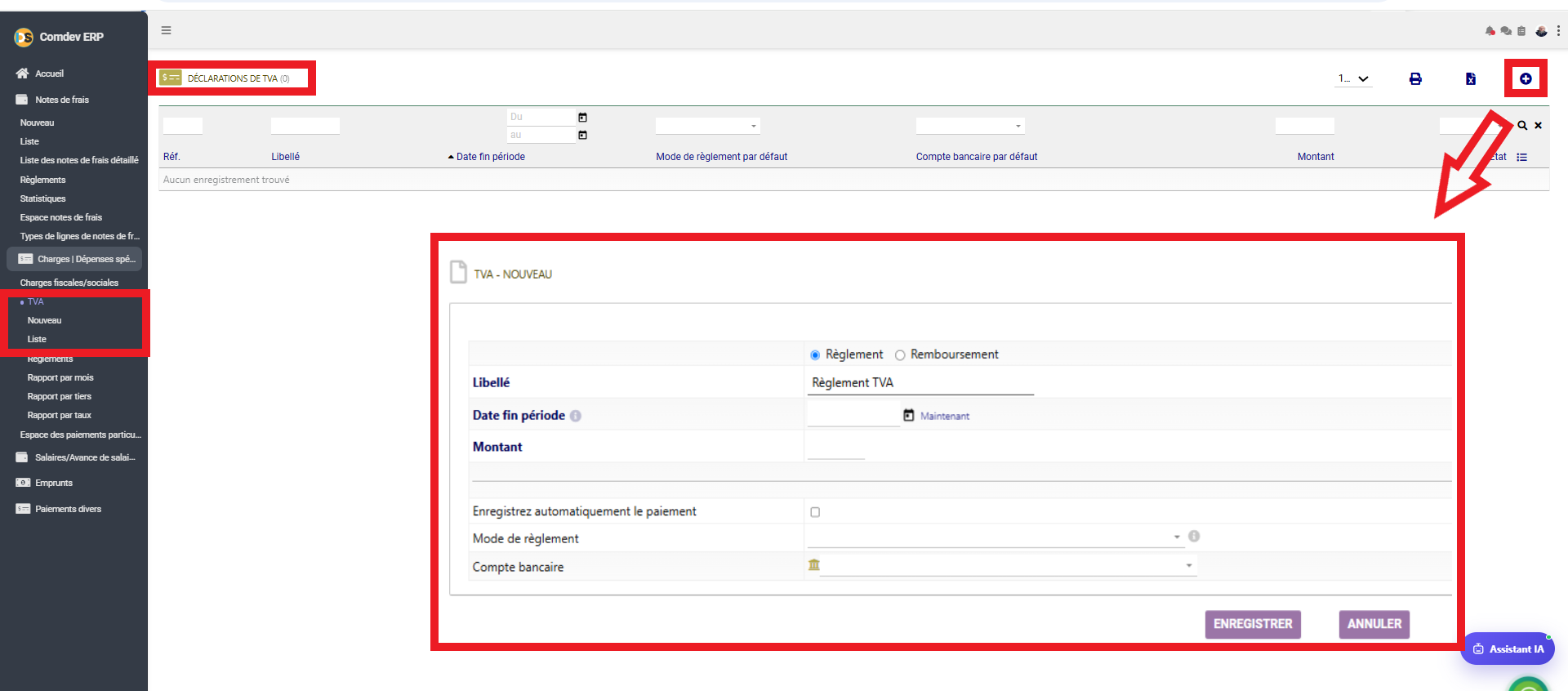
Task: Open the chat messages icon
Action: tap(1506, 31)
